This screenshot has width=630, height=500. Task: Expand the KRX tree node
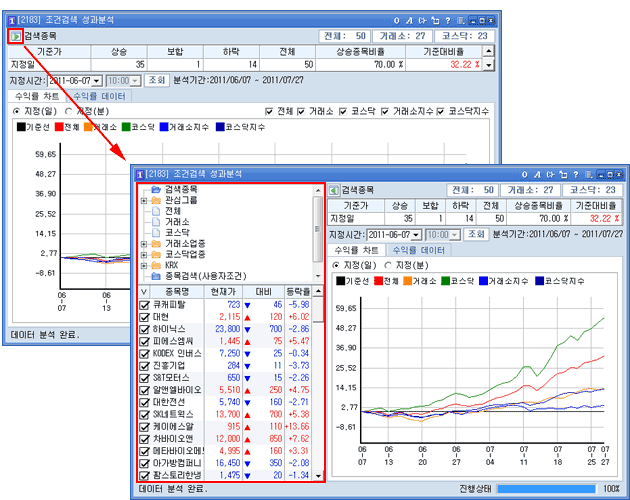[144, 265]
